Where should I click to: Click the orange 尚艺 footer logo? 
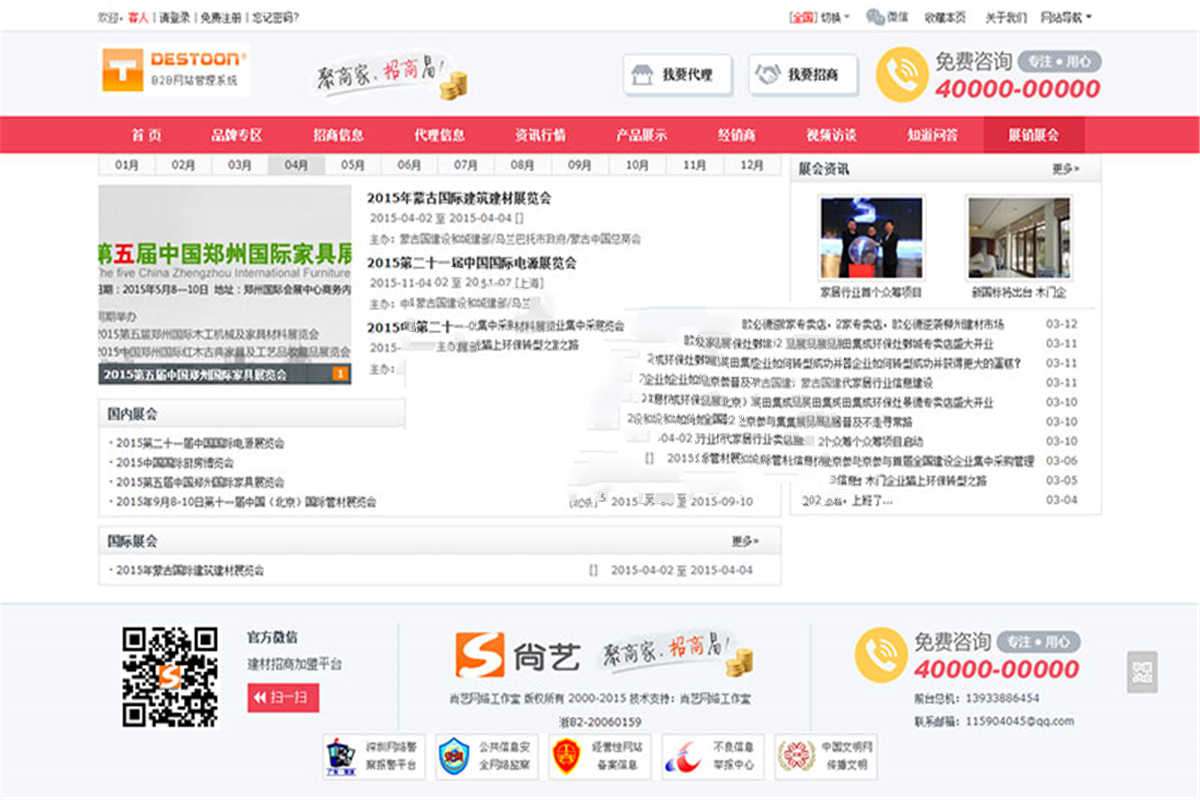[x=517, y=655]
